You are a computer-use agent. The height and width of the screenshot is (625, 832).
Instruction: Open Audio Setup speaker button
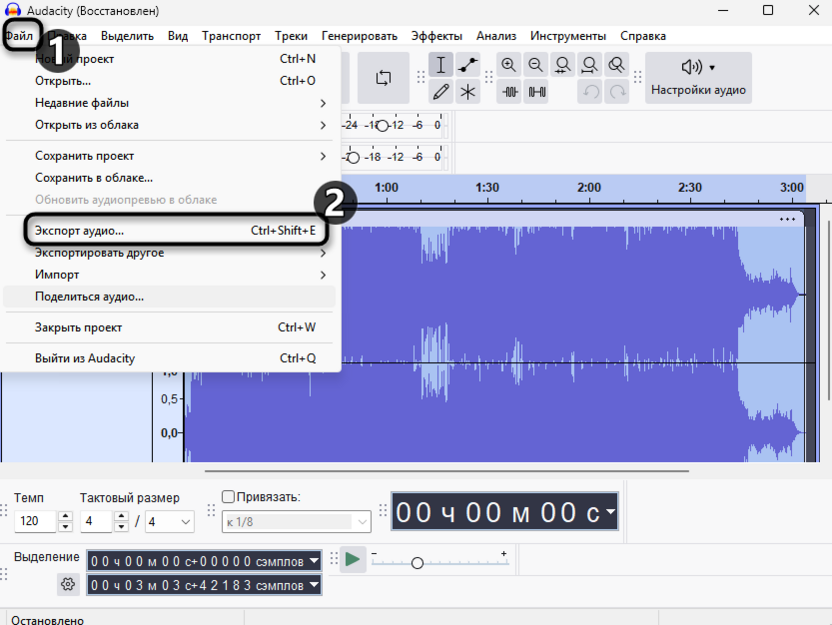[698, 78]
